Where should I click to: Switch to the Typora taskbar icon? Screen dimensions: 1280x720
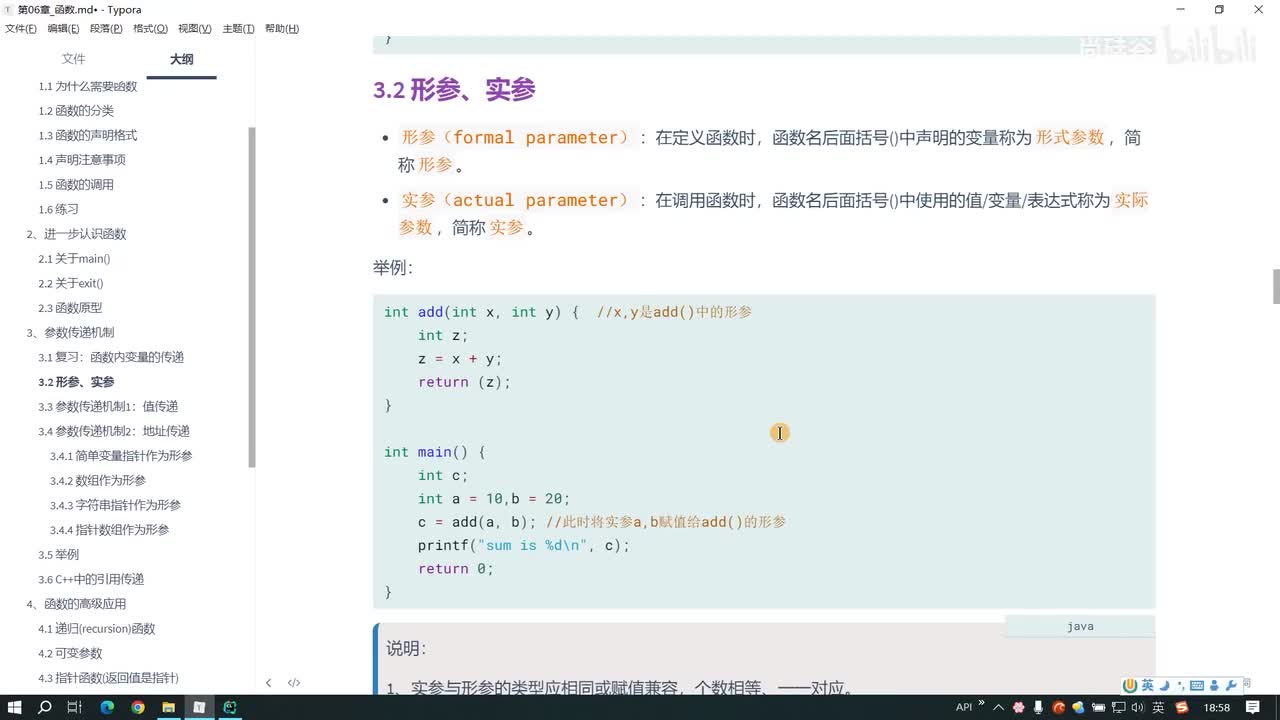[199, 707]
